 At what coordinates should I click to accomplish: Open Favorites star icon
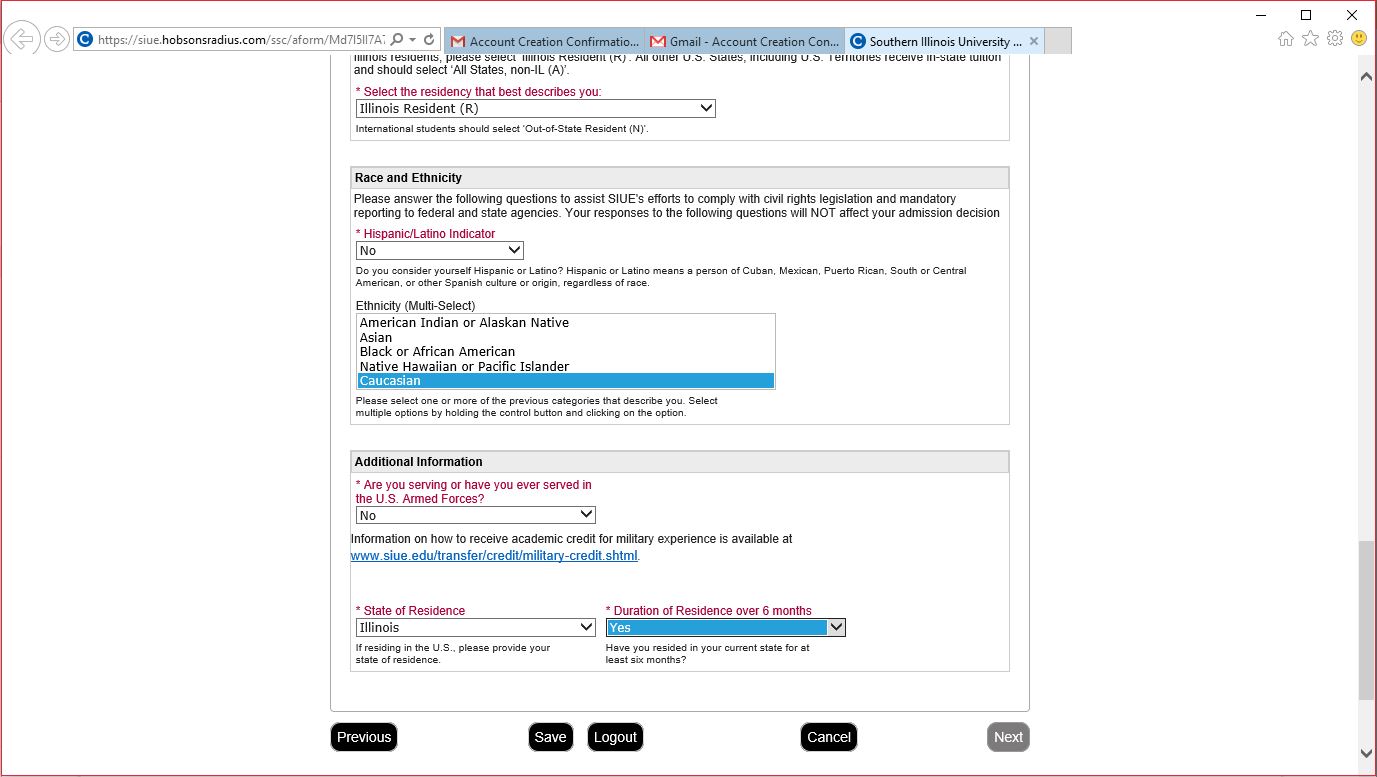(x=1310, y=39)
